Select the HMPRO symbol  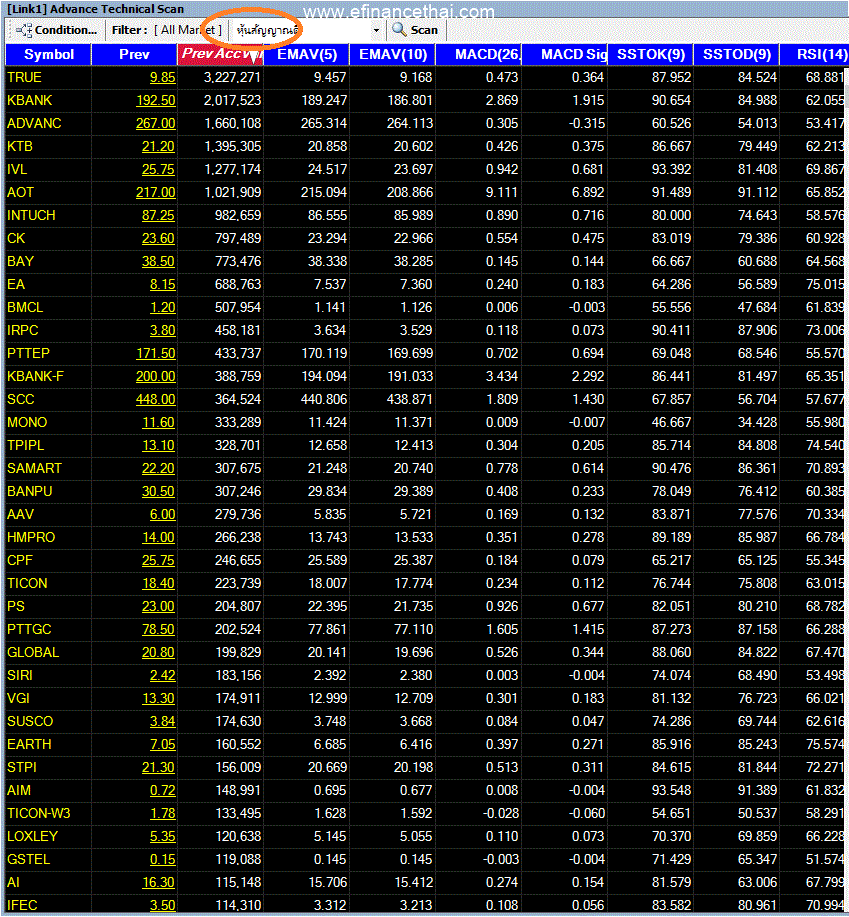[x=31, y=537]
